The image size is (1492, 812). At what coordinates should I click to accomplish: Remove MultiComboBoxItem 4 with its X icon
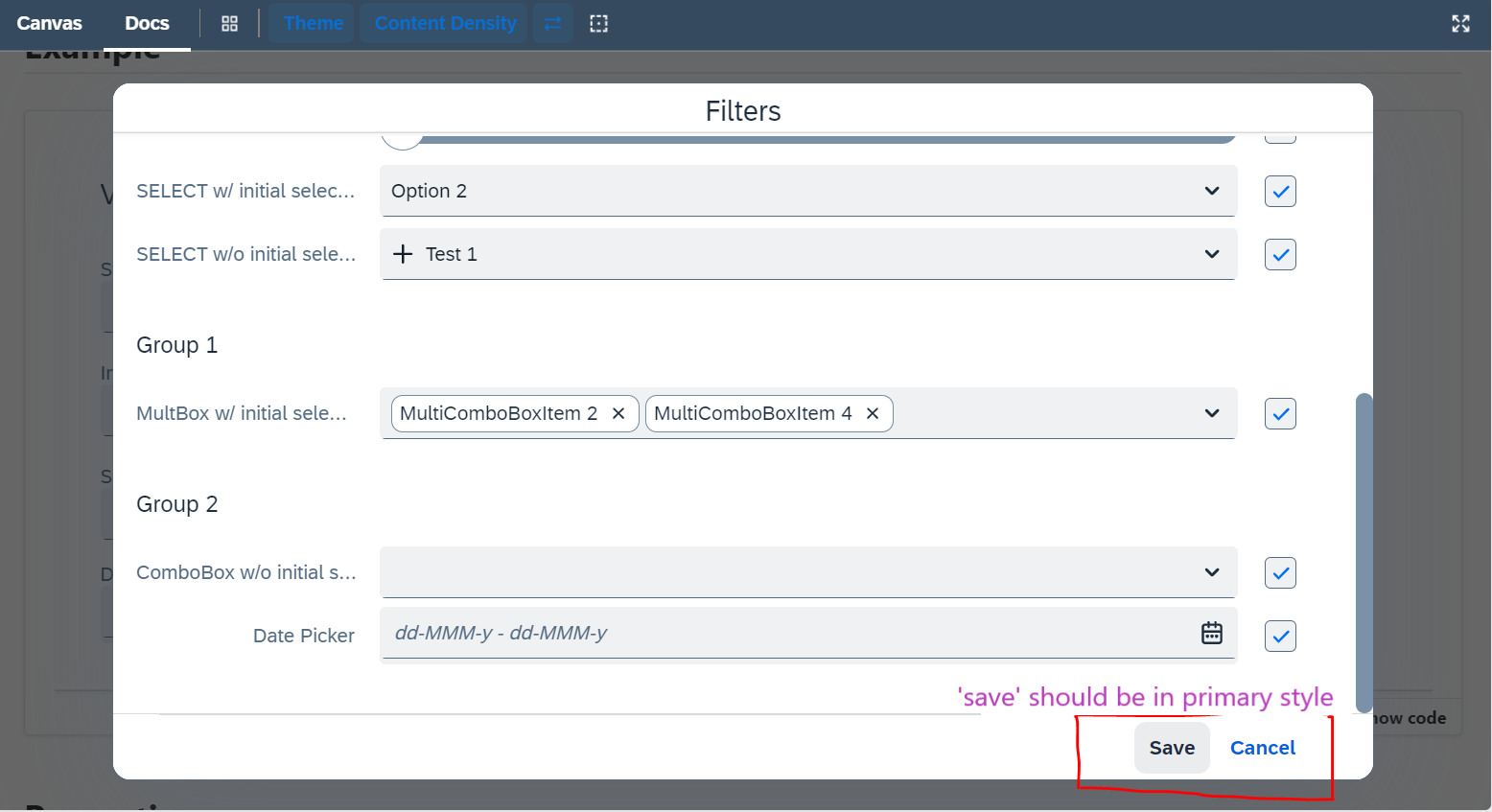pos(873,413)
